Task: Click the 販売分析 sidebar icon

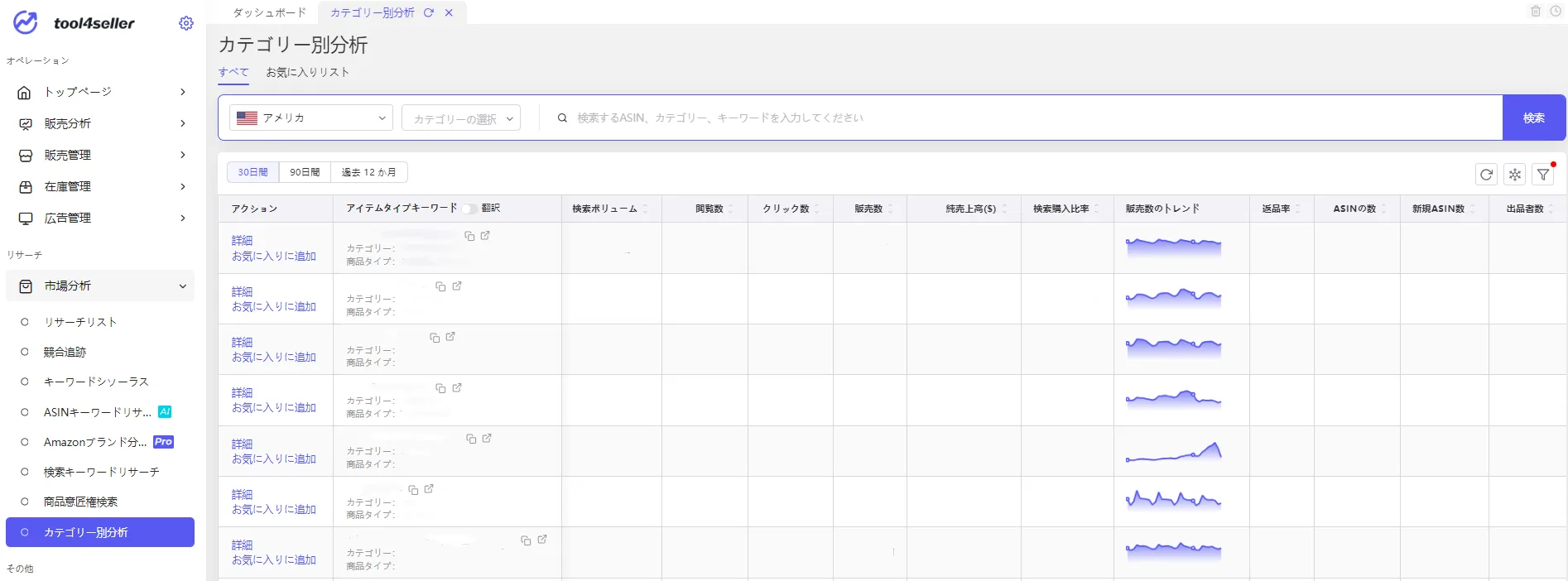Action: point(25,123)
